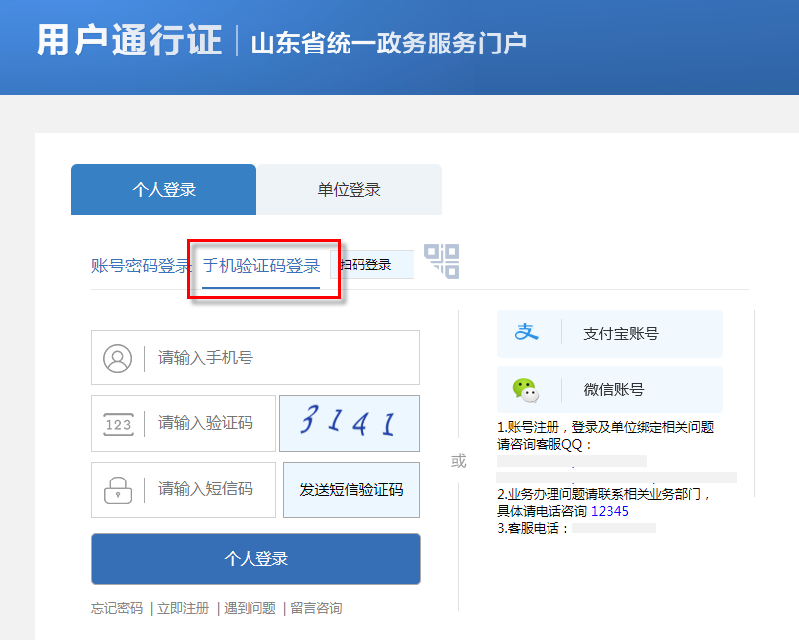Image resolution: width=799 pixels, height=640 pixels.
Task: Select 账号密码登录 login method
Action: (x=140, y=266)
